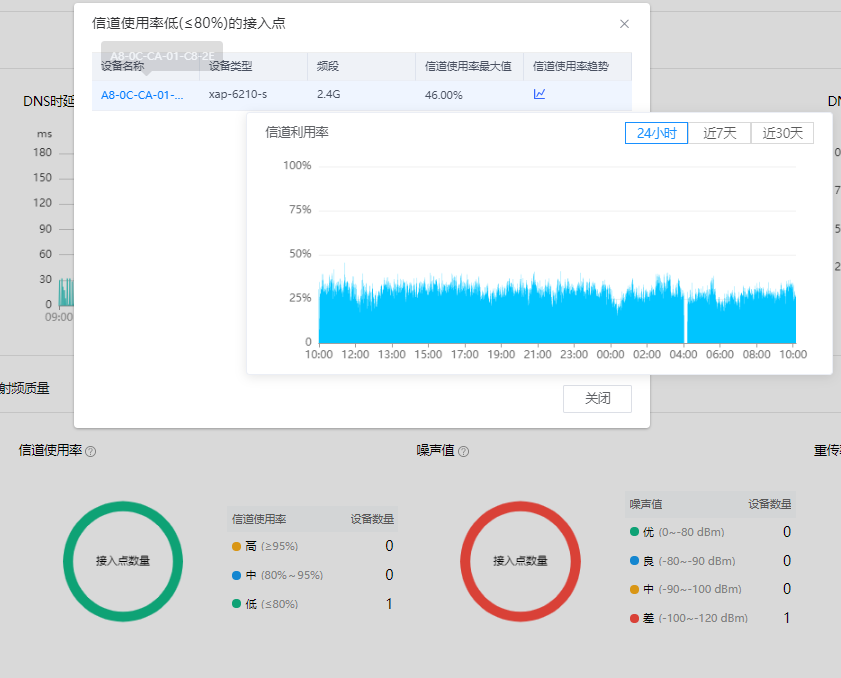Switch to the 近7天 time range
Viewport: 841px width, 678px height.
coord(719,133)
